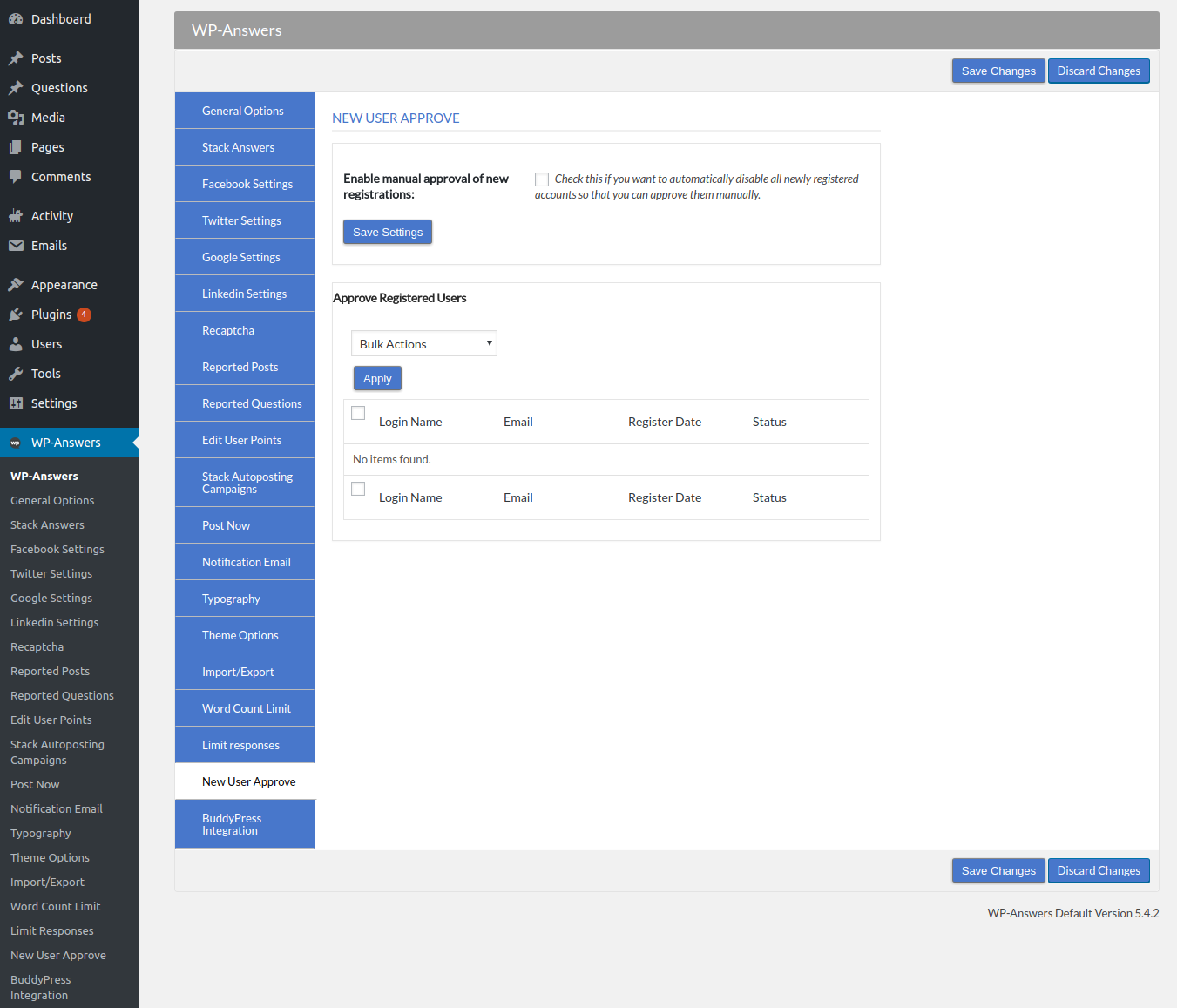
Task: Click the Email column header at top
Action: tap(518, 422)
